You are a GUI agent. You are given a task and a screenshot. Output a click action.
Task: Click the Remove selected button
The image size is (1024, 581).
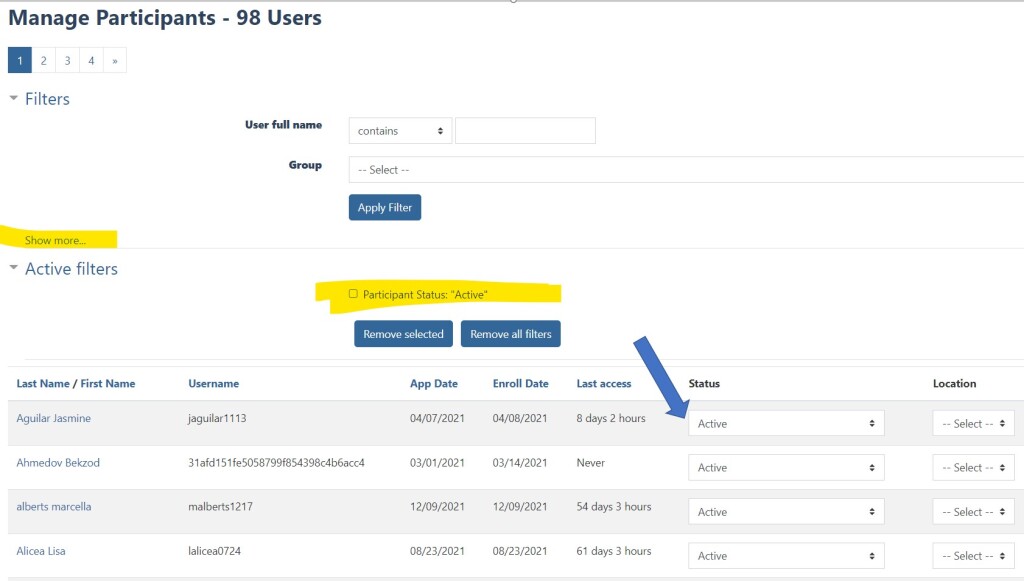coord(403,334)
